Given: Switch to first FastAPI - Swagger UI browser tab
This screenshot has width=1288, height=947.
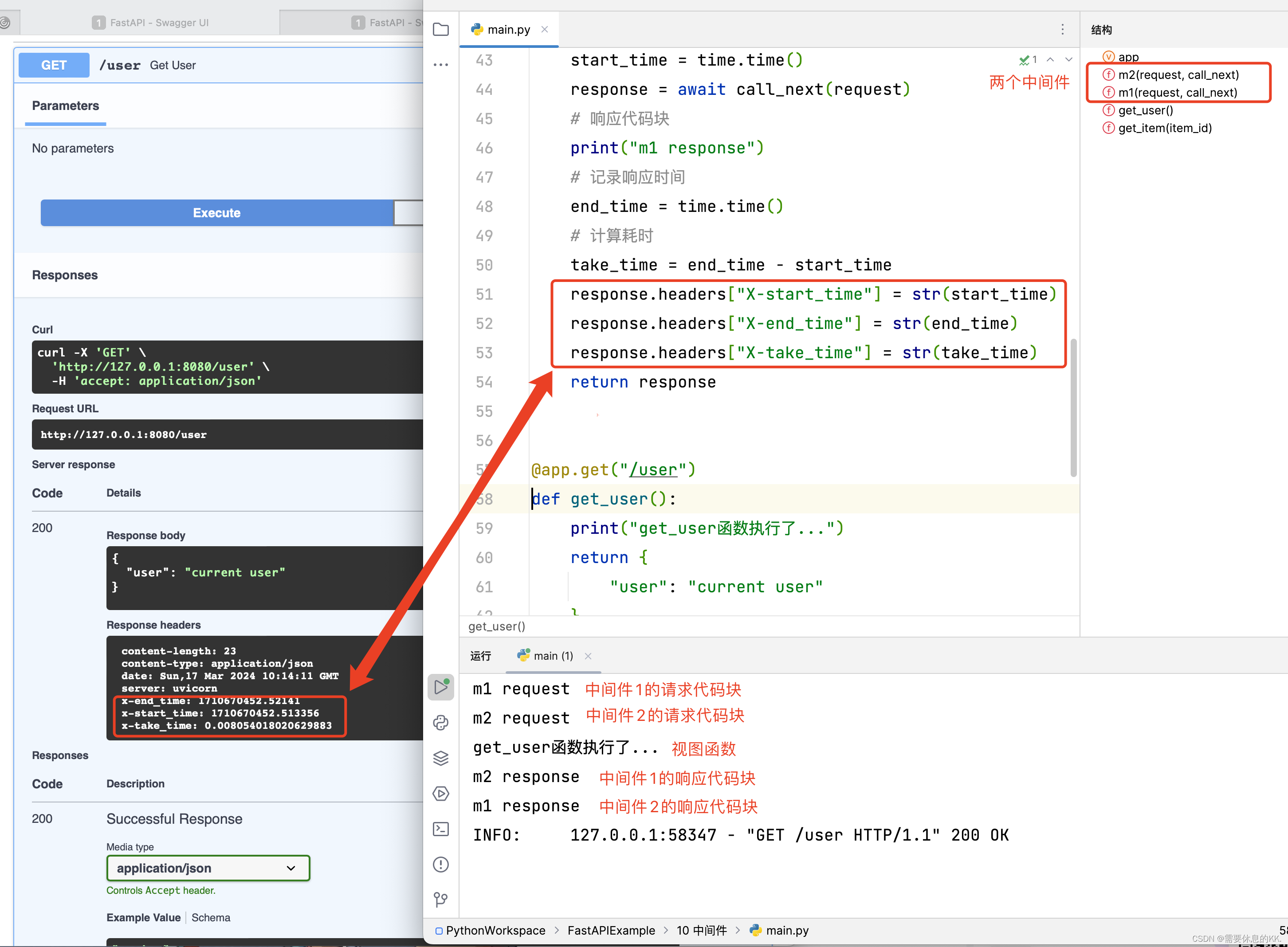Looking at the screenshot, I should [x=150, y=22].
